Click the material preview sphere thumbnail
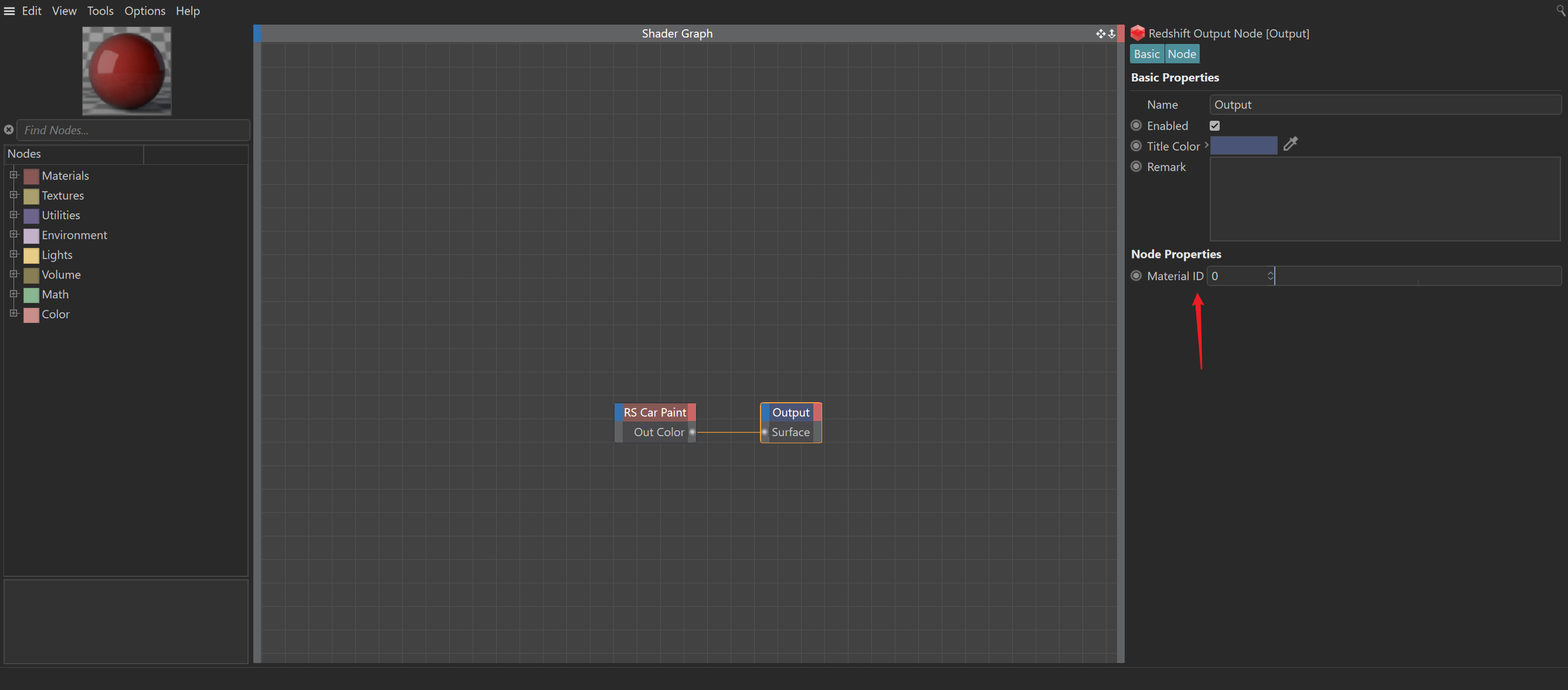1568x690 pixels. point(127,70)
